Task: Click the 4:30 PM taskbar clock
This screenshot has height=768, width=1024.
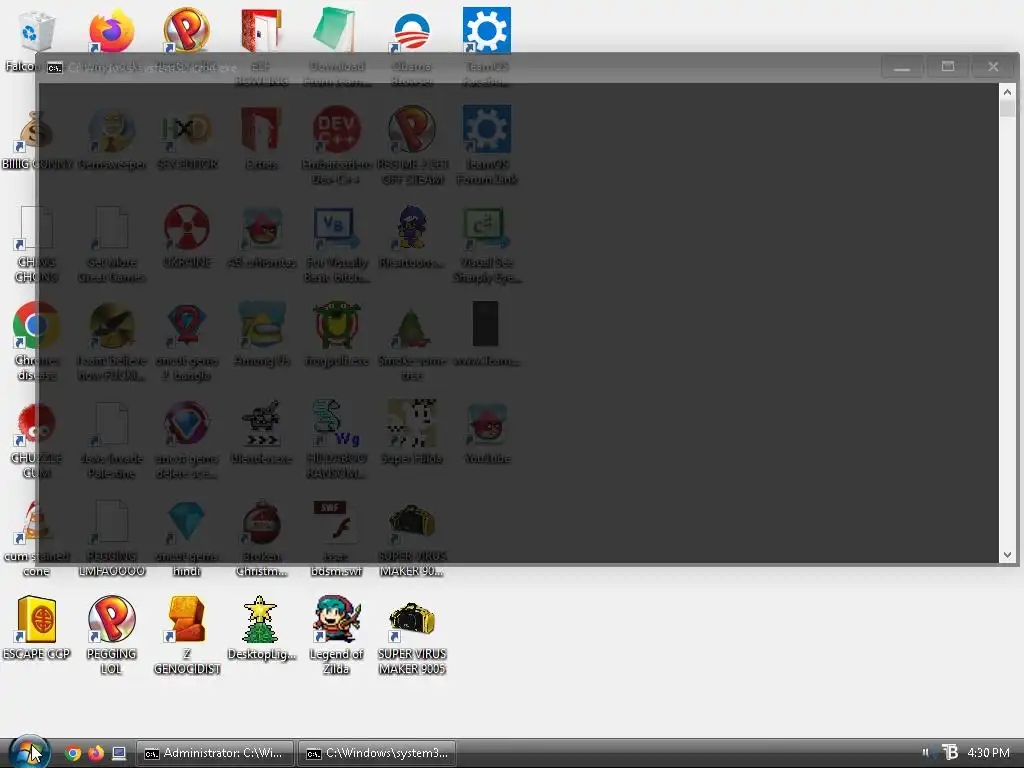Action: click(988, 752)
